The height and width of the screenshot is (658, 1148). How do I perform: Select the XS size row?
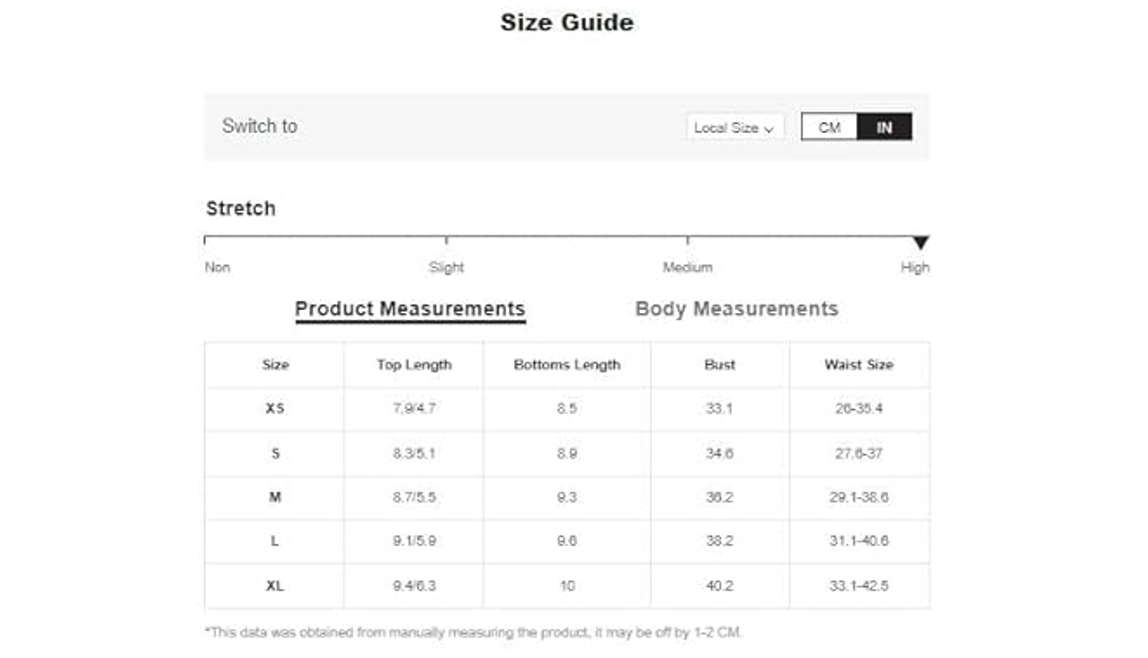point(567,409)
